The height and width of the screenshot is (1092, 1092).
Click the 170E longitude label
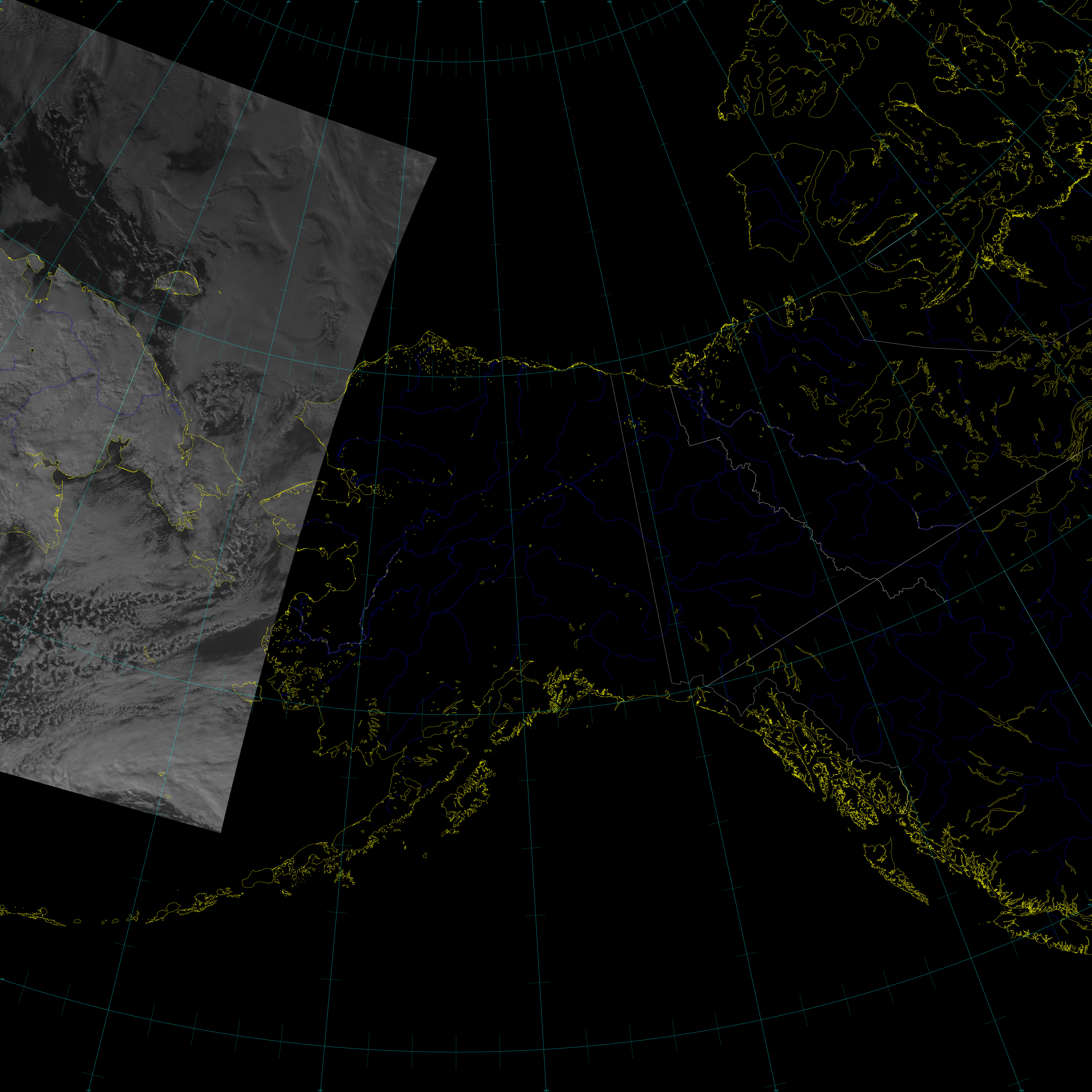click(x=211, y=2)
